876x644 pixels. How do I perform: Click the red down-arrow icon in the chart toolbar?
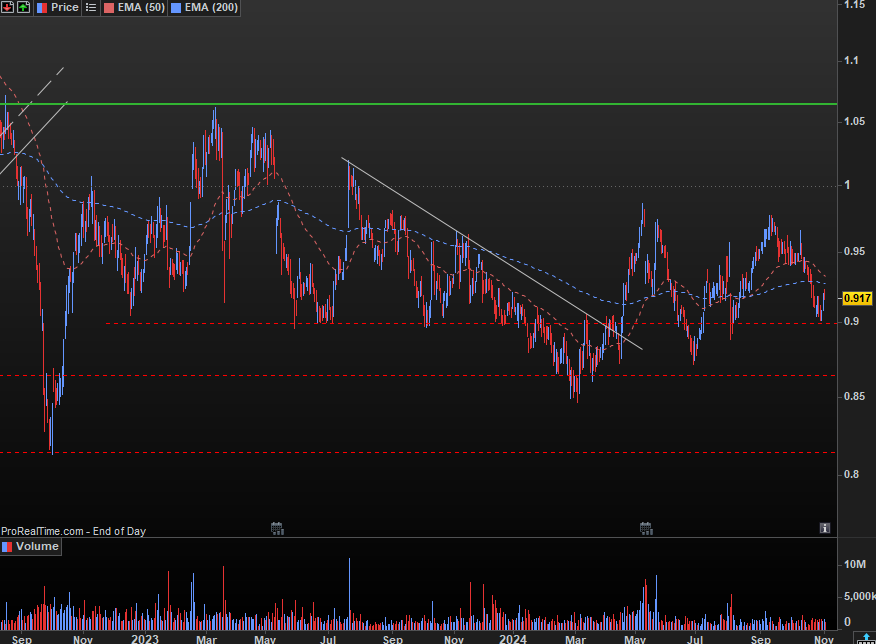point(8,7)
